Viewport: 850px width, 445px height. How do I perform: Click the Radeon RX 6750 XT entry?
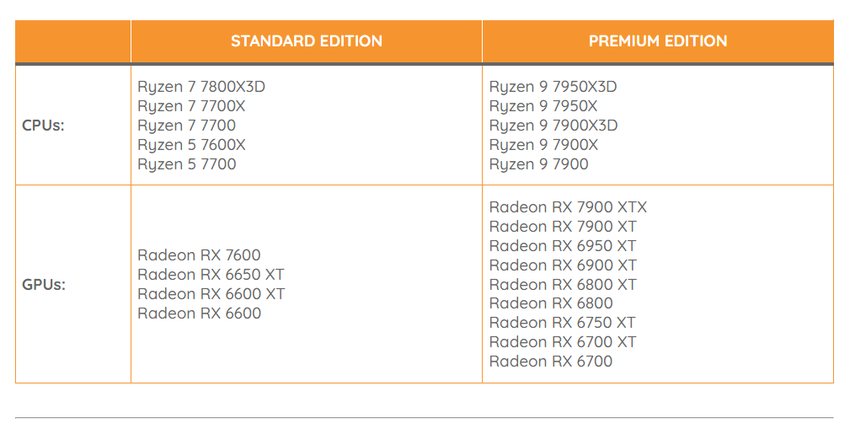click(x=563, y=322)
